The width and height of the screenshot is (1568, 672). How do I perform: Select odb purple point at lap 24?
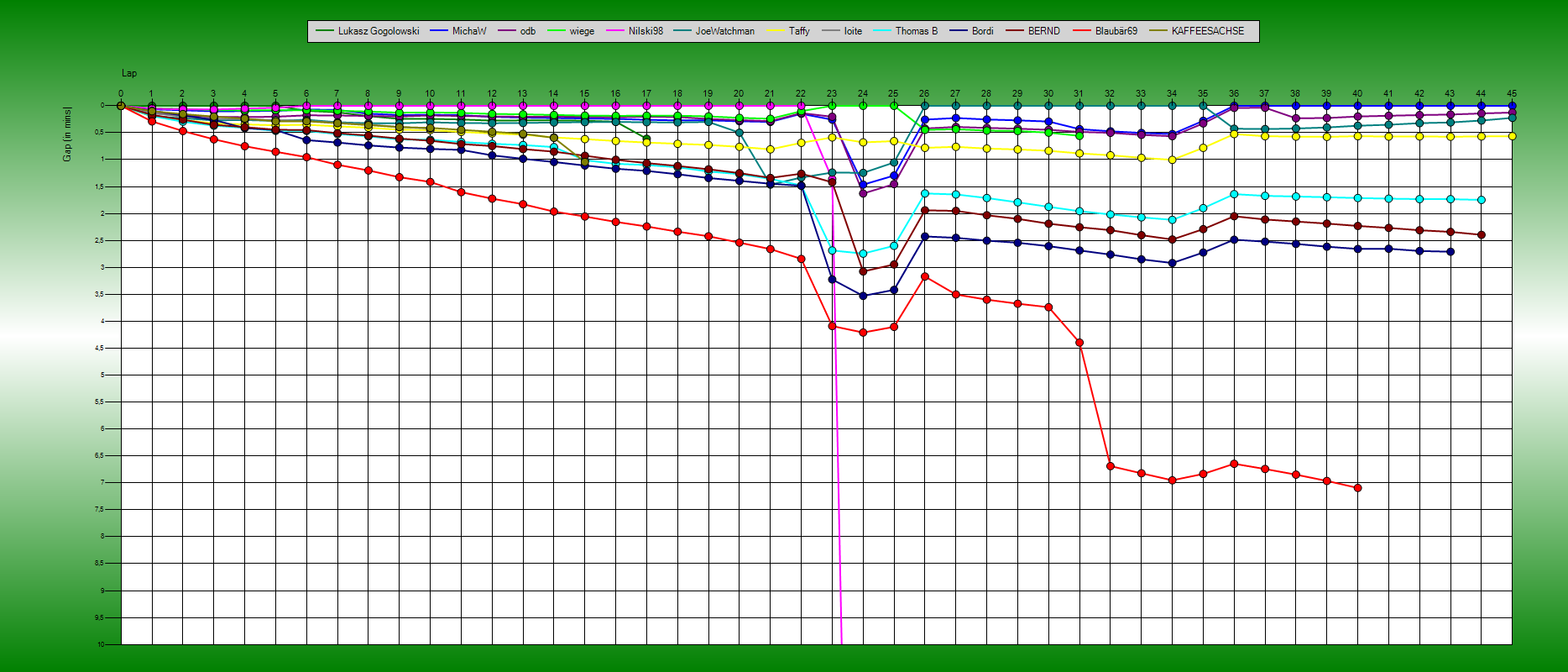[863, 193]
